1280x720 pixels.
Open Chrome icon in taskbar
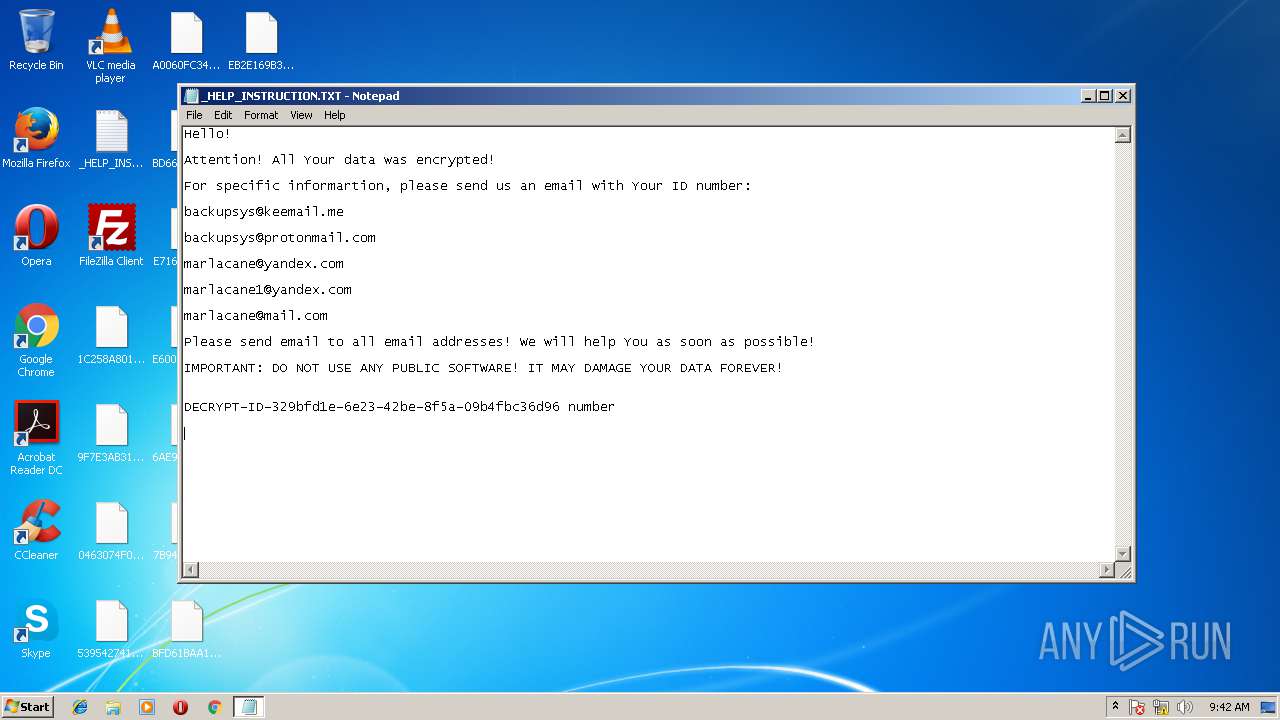tap(214, 707)
